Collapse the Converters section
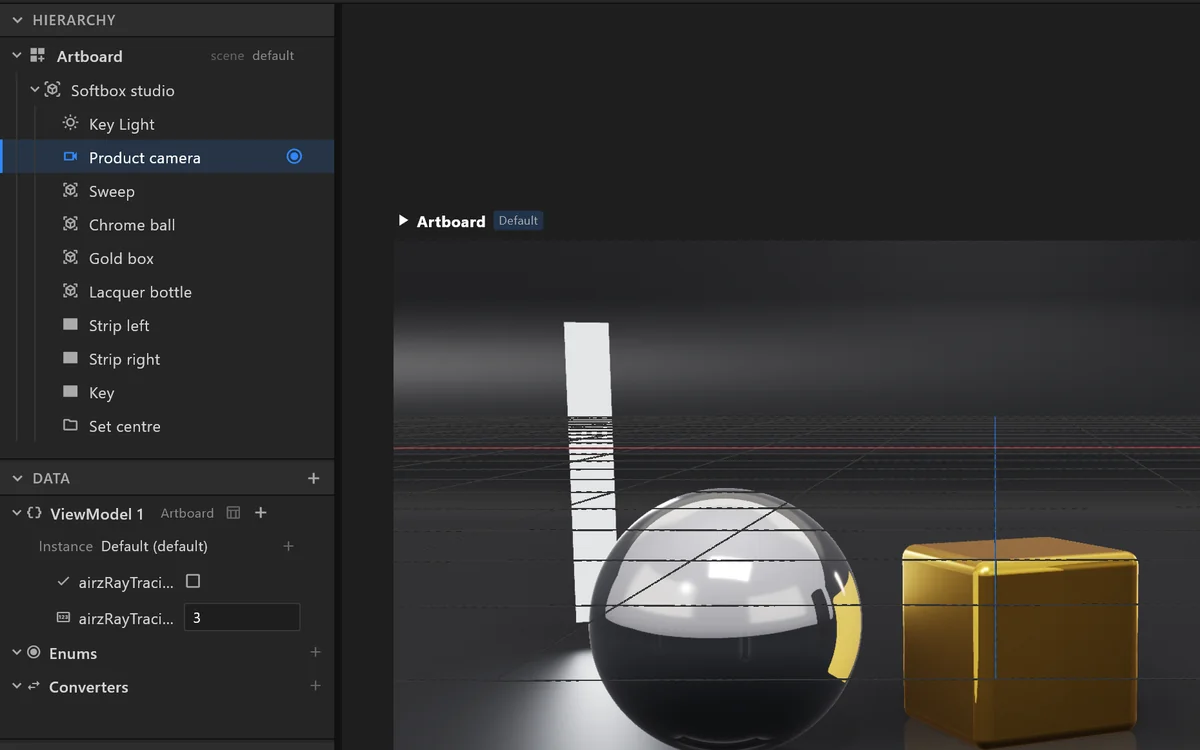Screen dimensions: 1200x750 [17, 686]
